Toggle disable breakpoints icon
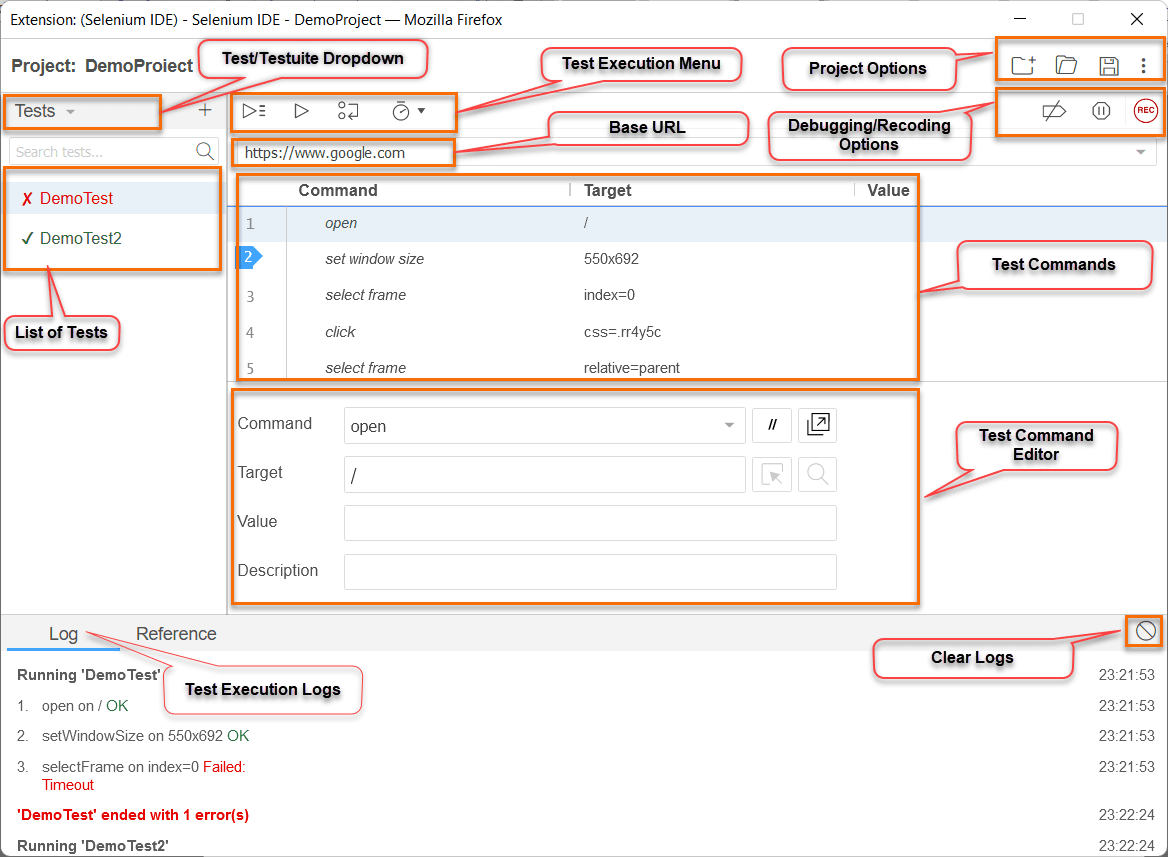The image size is (1168, 857). click(1054, 111)
